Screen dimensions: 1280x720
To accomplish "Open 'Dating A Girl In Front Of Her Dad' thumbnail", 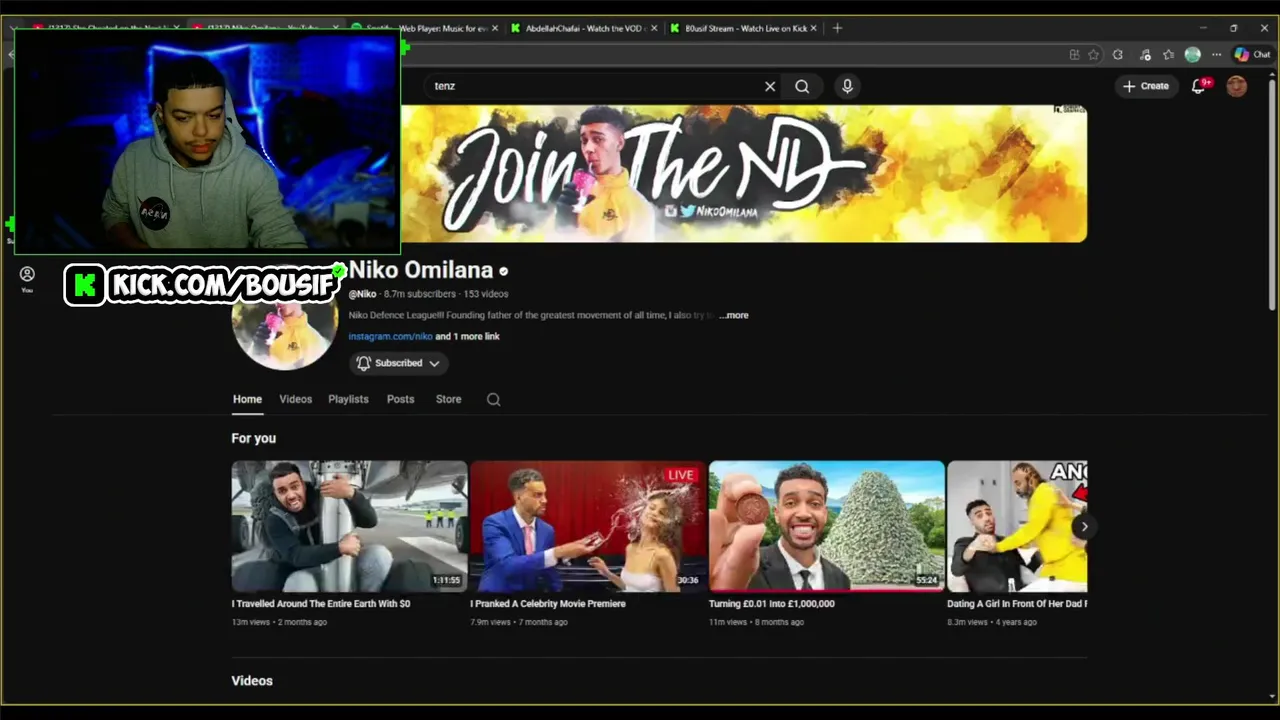I will click(1017, 526).
